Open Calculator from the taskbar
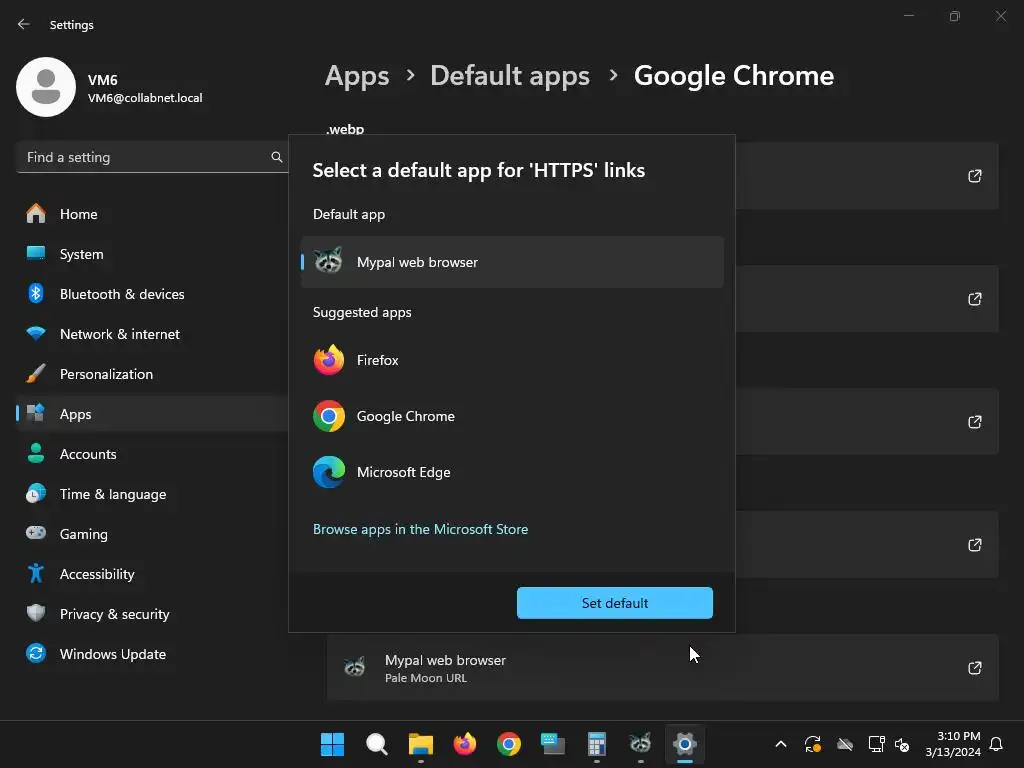Image resolution: width=1024 pixels, height=768 pixels. coord(596,744)
